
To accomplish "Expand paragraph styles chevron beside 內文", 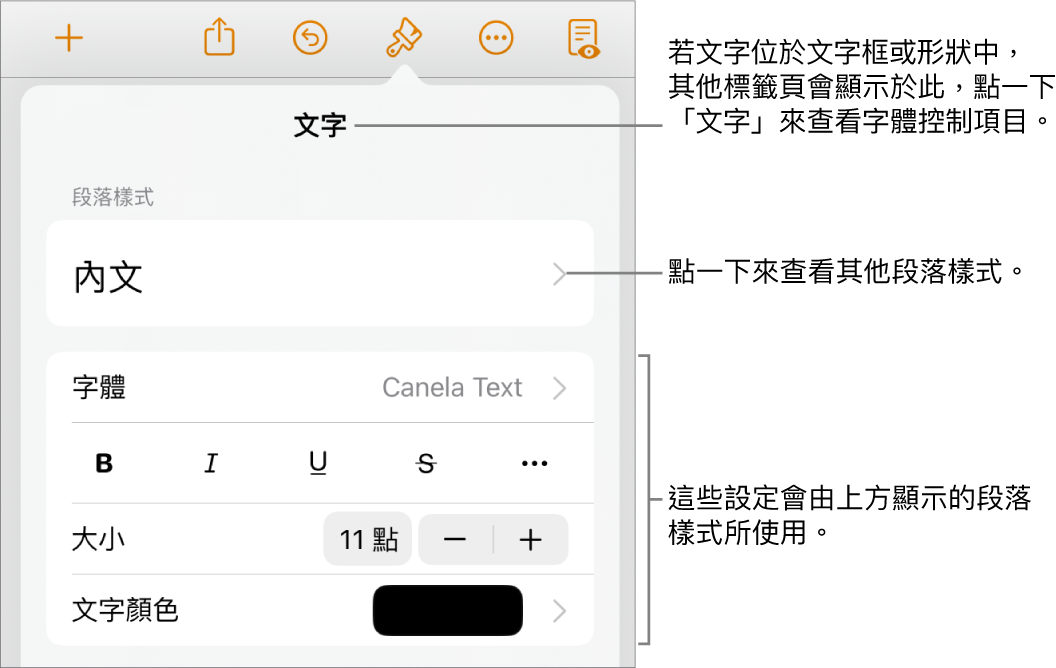I will [559, 274].
